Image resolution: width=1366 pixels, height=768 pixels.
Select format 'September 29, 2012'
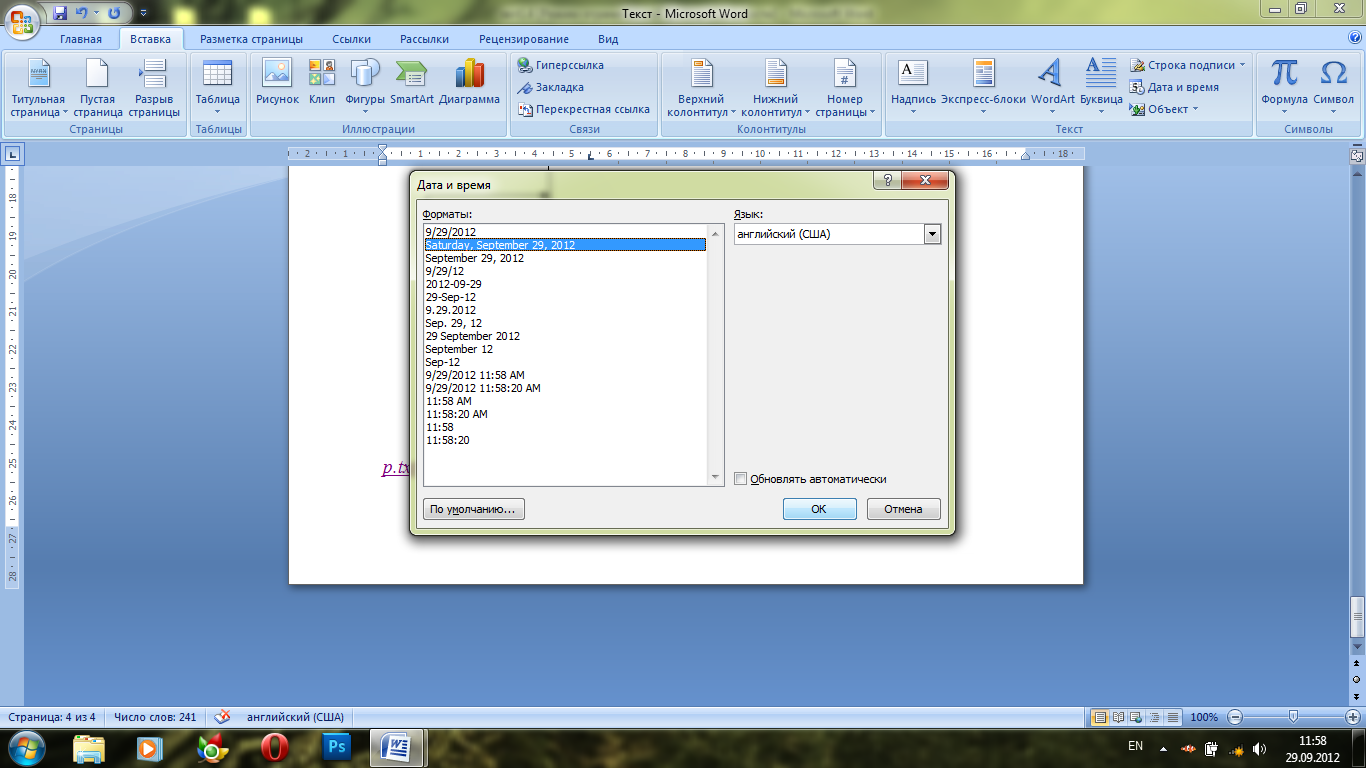[x=565, y=258]
